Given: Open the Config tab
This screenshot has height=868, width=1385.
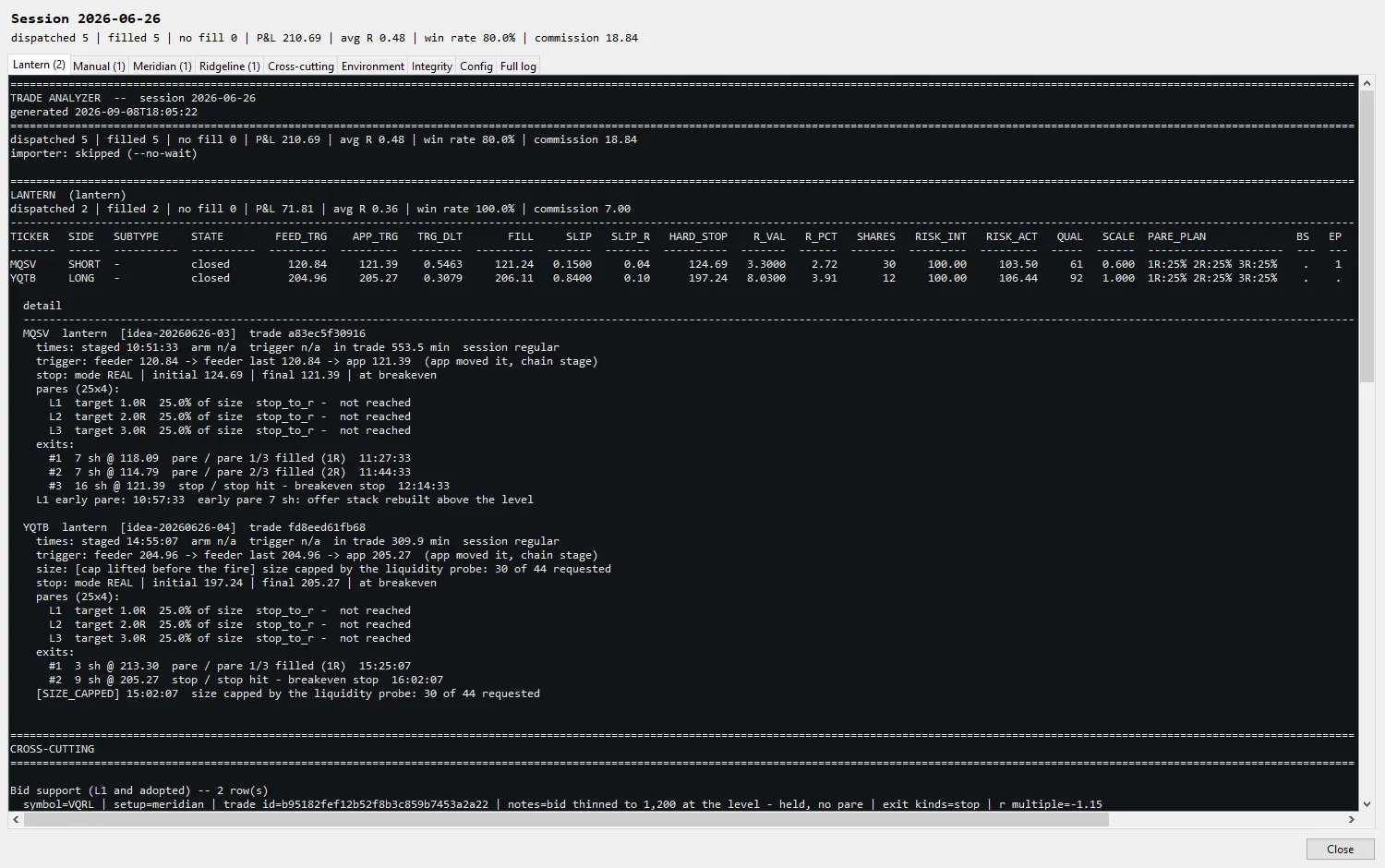Looking at the screenshot, I should (x=476, y=66).
